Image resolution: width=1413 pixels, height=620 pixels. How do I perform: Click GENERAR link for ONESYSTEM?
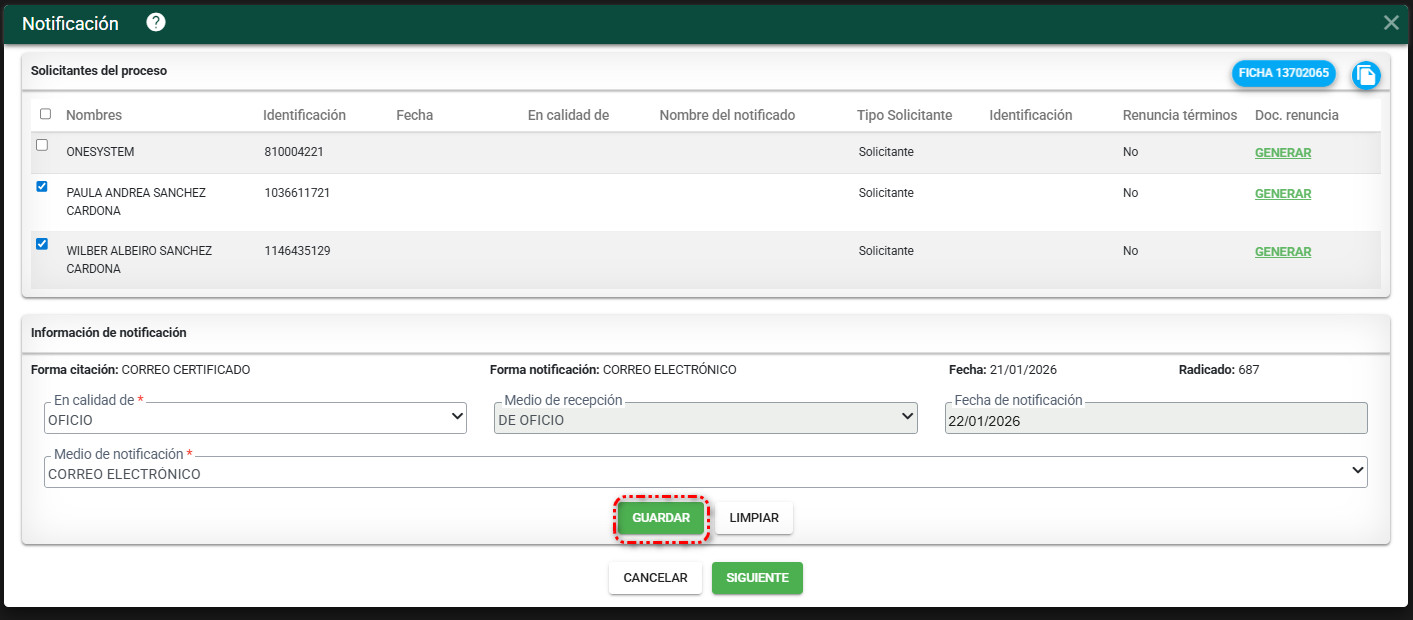(1282, 153)
